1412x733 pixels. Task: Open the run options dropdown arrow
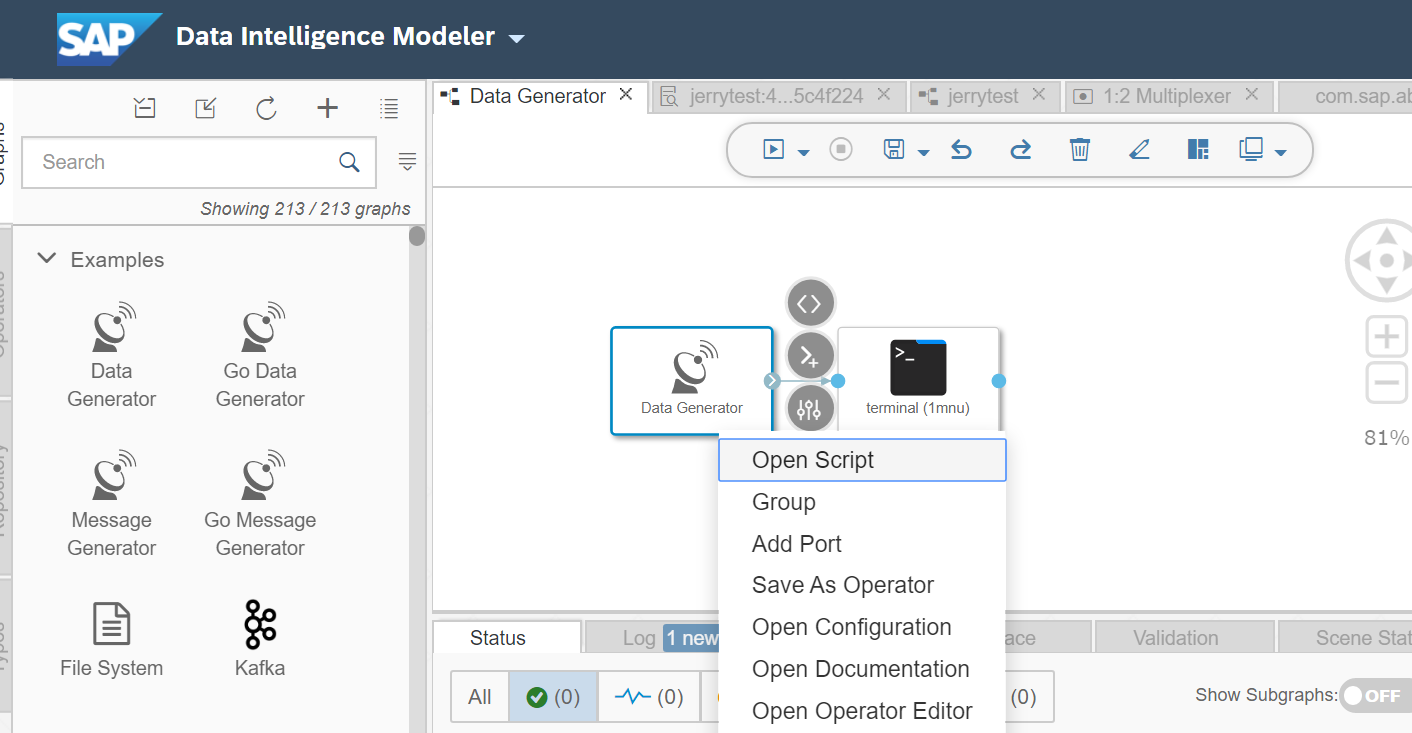point(803,153)
